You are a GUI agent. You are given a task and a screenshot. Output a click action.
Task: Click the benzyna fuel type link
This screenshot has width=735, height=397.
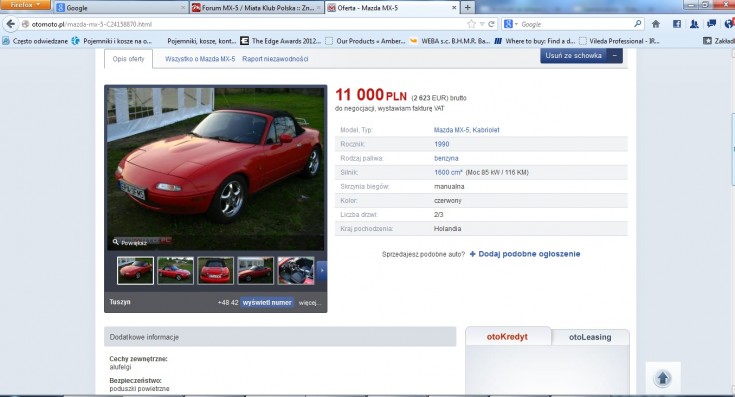tap(446, 158)
